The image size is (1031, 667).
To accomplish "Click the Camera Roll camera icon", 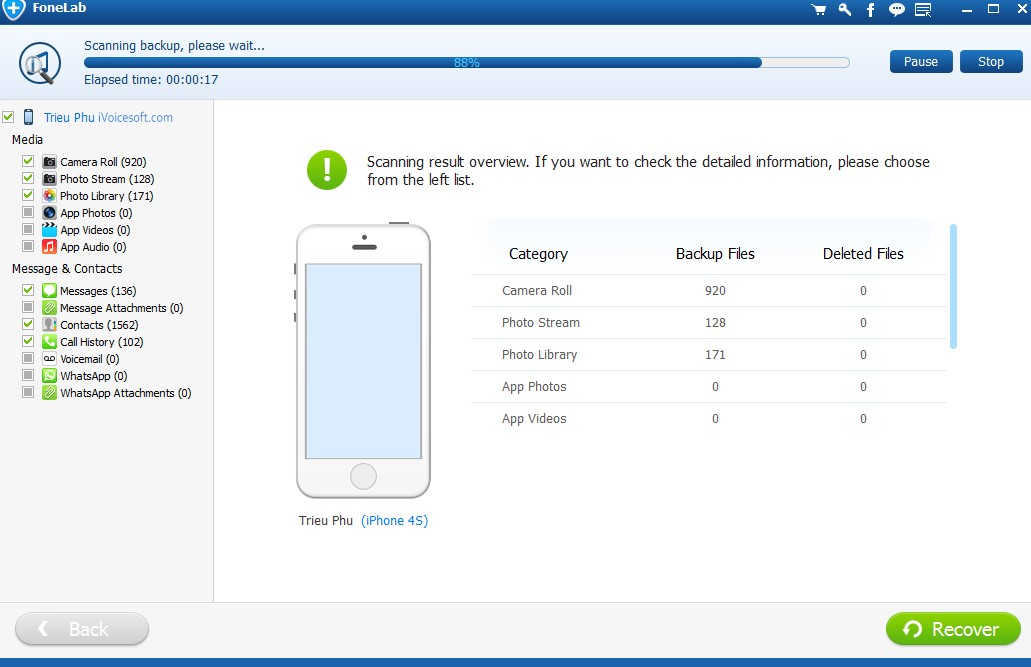I will pos(48,161).
